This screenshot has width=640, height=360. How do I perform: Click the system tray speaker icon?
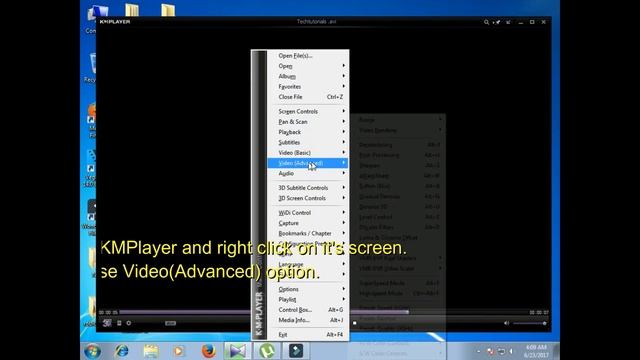click(x=511, y=351)
